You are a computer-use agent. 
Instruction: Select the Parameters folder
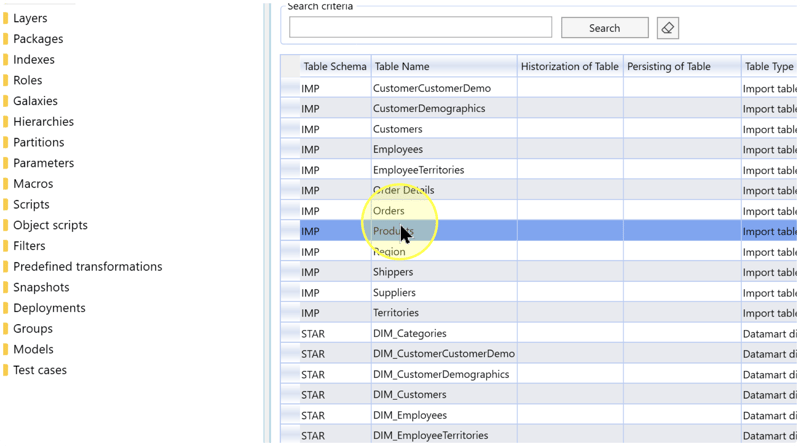(43, 163)
